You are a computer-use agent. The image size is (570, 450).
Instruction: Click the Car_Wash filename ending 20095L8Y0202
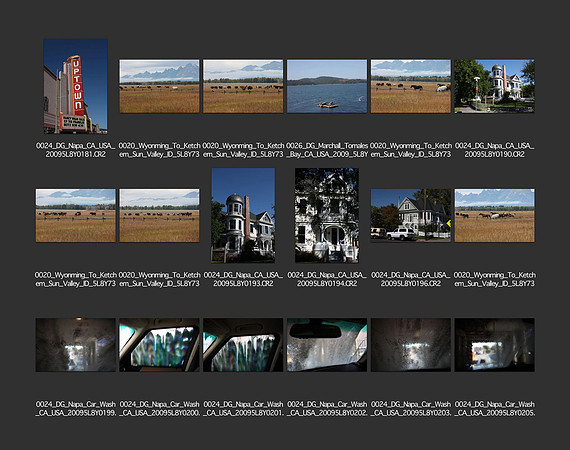(327, 408)
